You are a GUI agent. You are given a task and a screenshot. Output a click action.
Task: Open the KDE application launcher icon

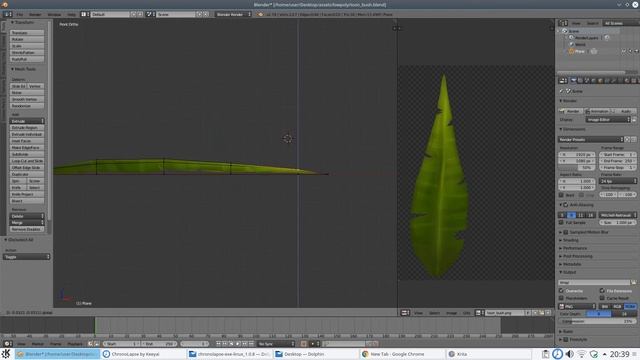[x=6, y=354]
